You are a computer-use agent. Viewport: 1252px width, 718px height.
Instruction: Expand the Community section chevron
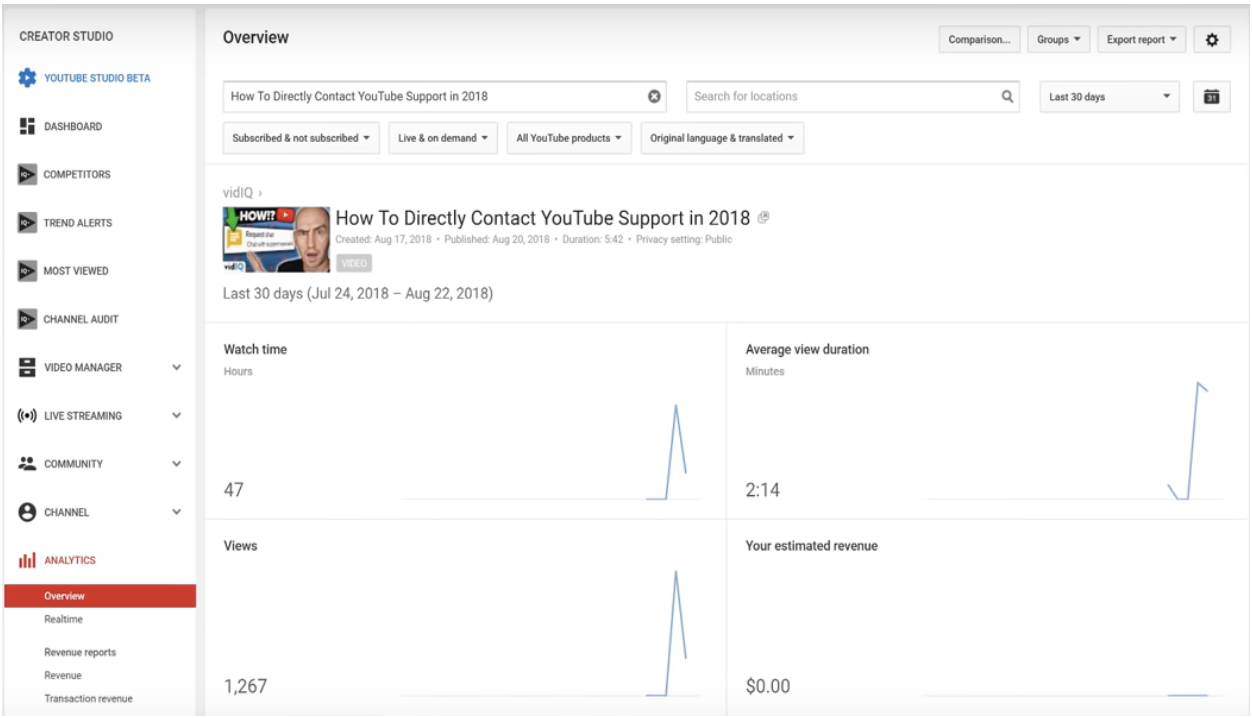177,464
